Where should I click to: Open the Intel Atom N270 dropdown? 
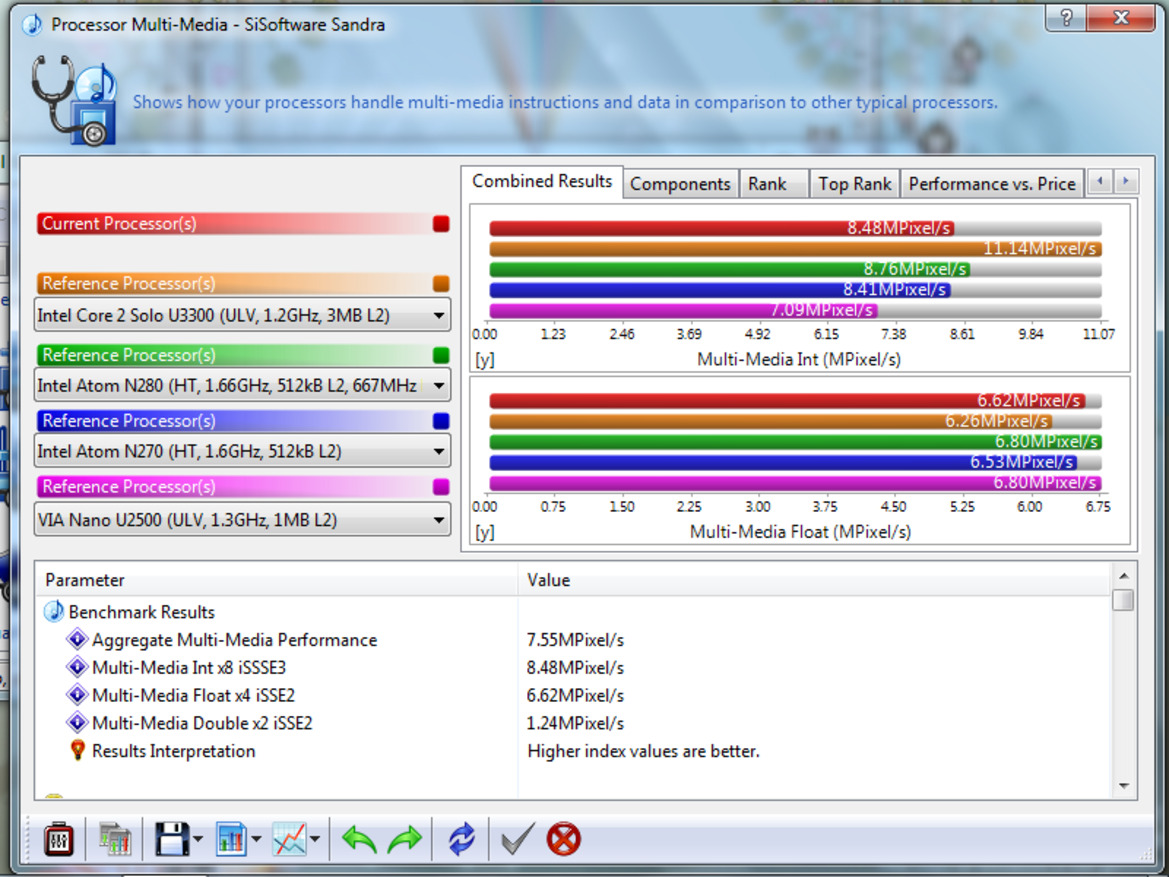[242, 451]
